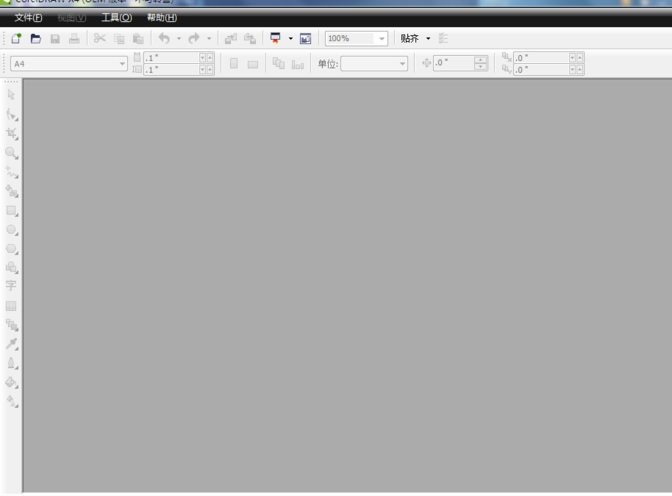Select the Text tool 字

click(11, 286)
